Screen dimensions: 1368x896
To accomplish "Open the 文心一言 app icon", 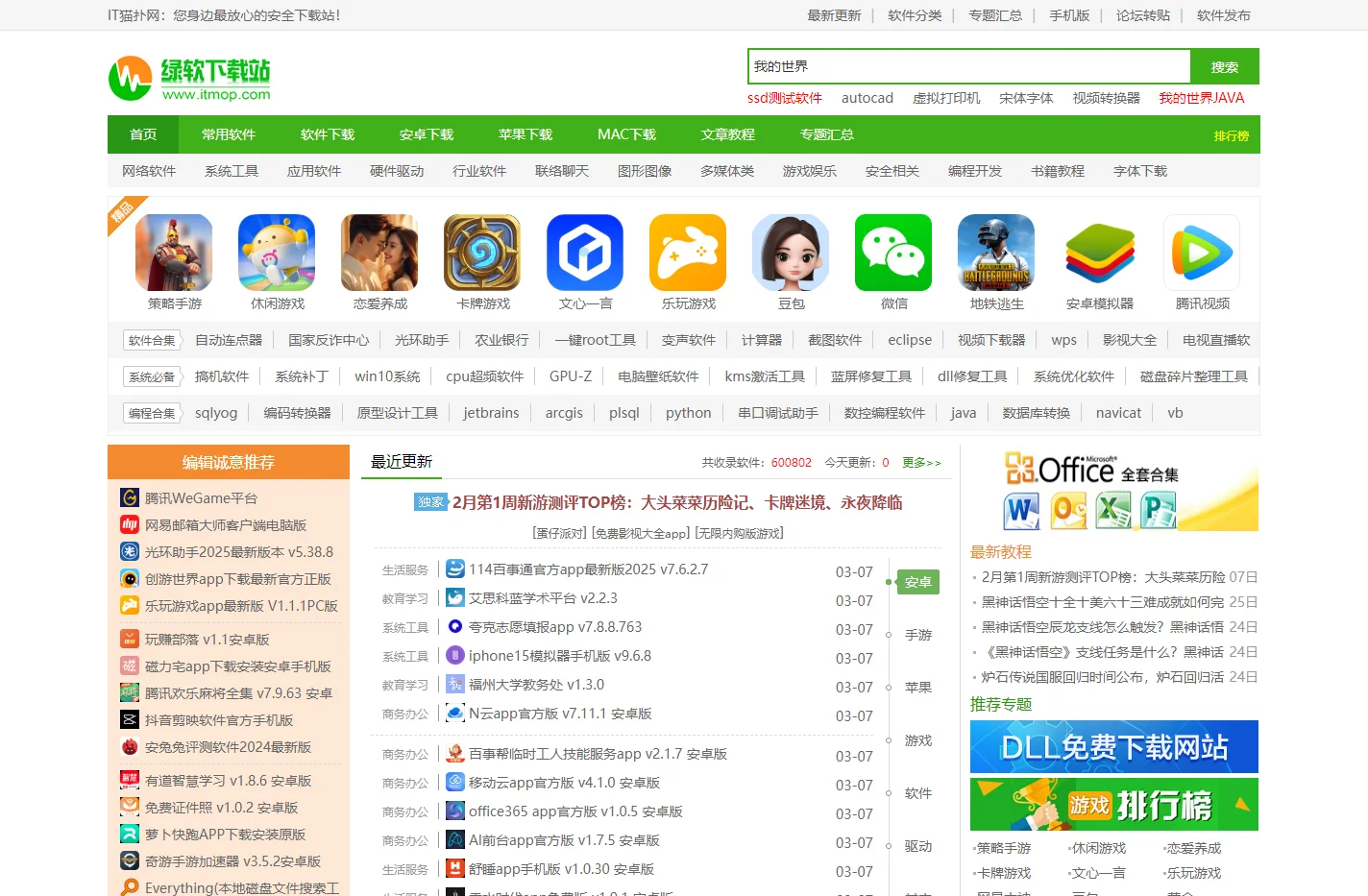I will (x=585, y=253).
